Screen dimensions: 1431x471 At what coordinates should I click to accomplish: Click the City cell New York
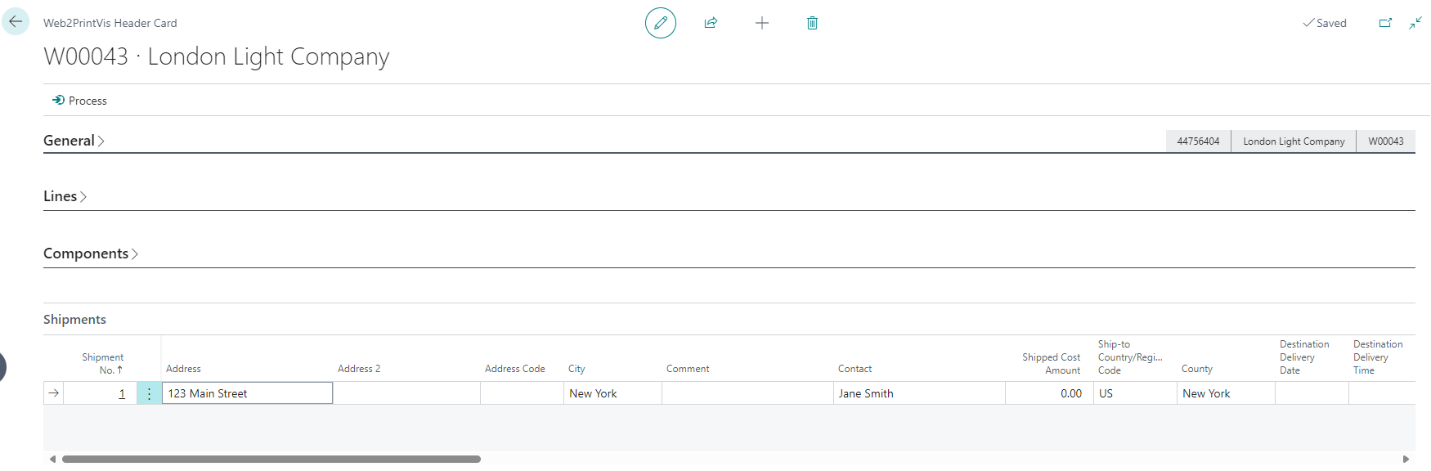[x=611, y=394]
